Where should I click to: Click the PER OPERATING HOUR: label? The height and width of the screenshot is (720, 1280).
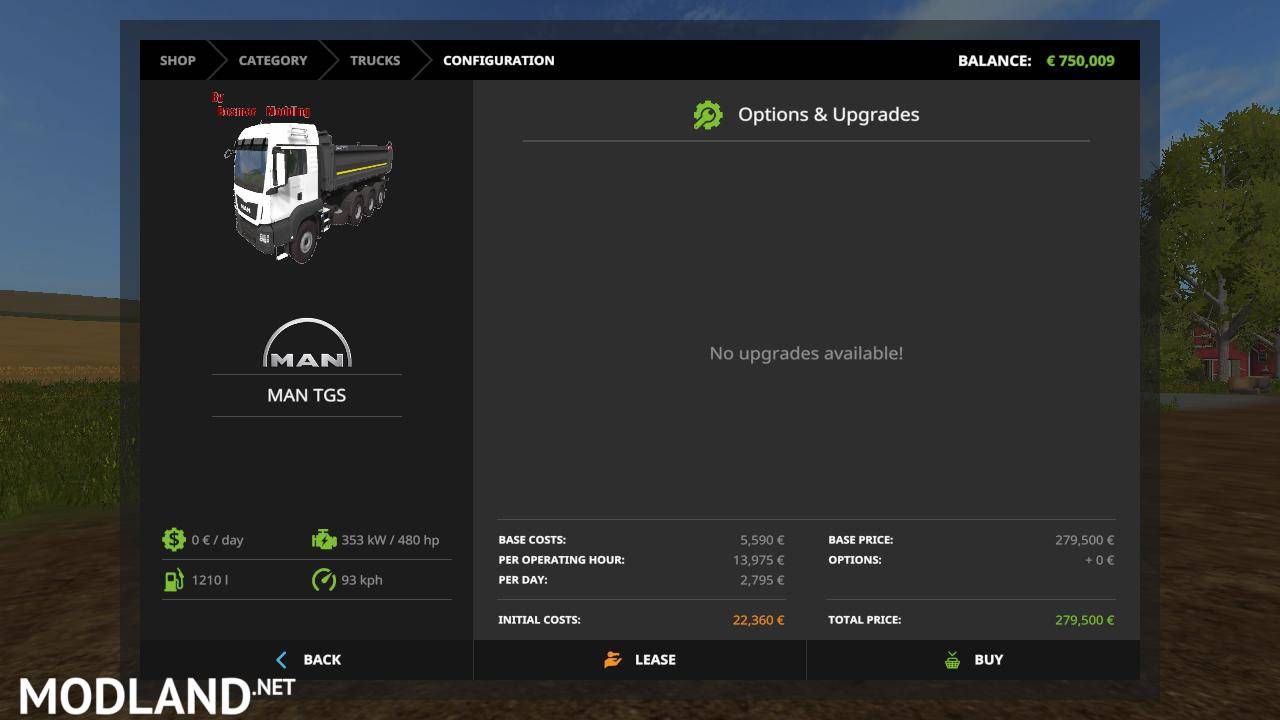[561, 560]
